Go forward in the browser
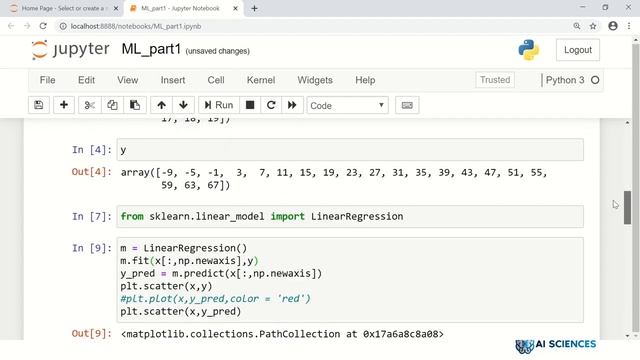 (27, 26)
